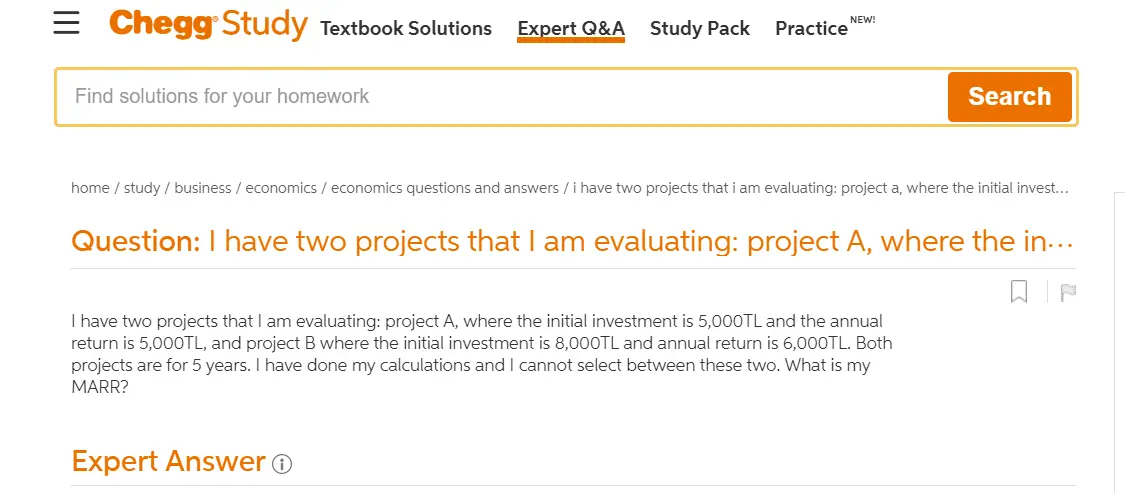Follow the 'study' breadcrumb link

pyautogui.click(x=142, y=188)
